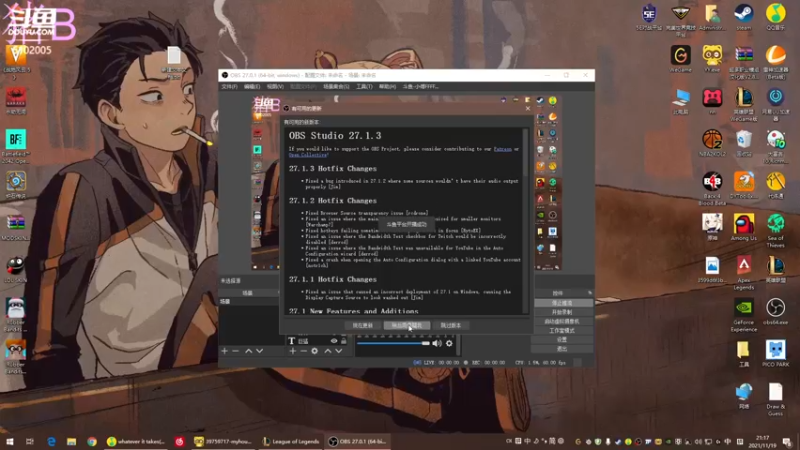The width and height of the screenshot is (800, 450).
Task: Click the Update Now button in dialog
Action: tap(363, 326)
